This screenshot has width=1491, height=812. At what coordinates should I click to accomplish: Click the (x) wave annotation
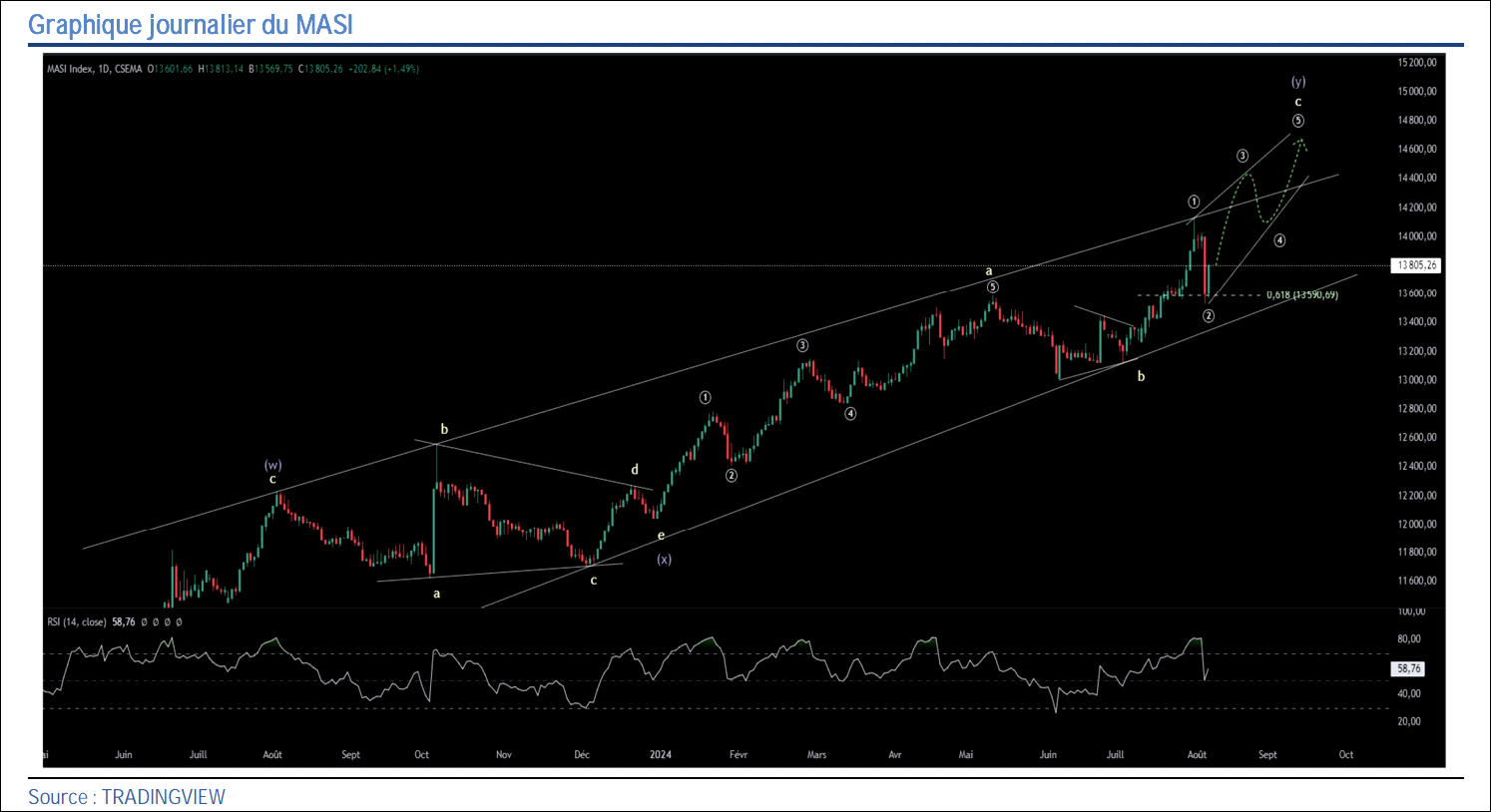point(664,560)
